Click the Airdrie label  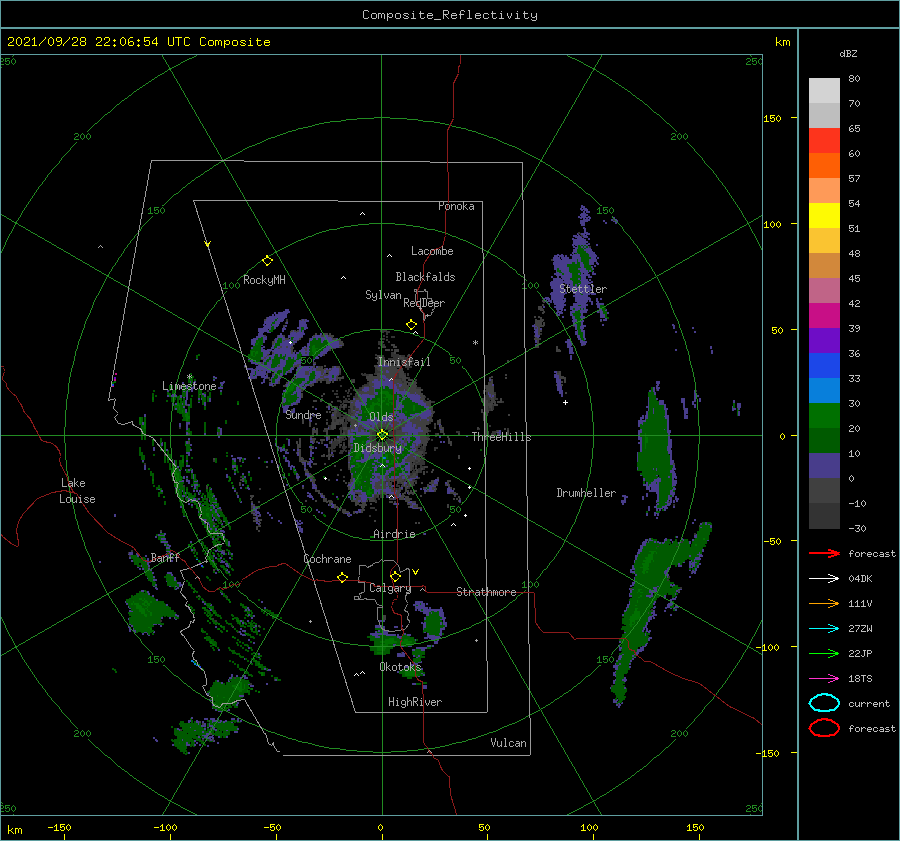394,534
